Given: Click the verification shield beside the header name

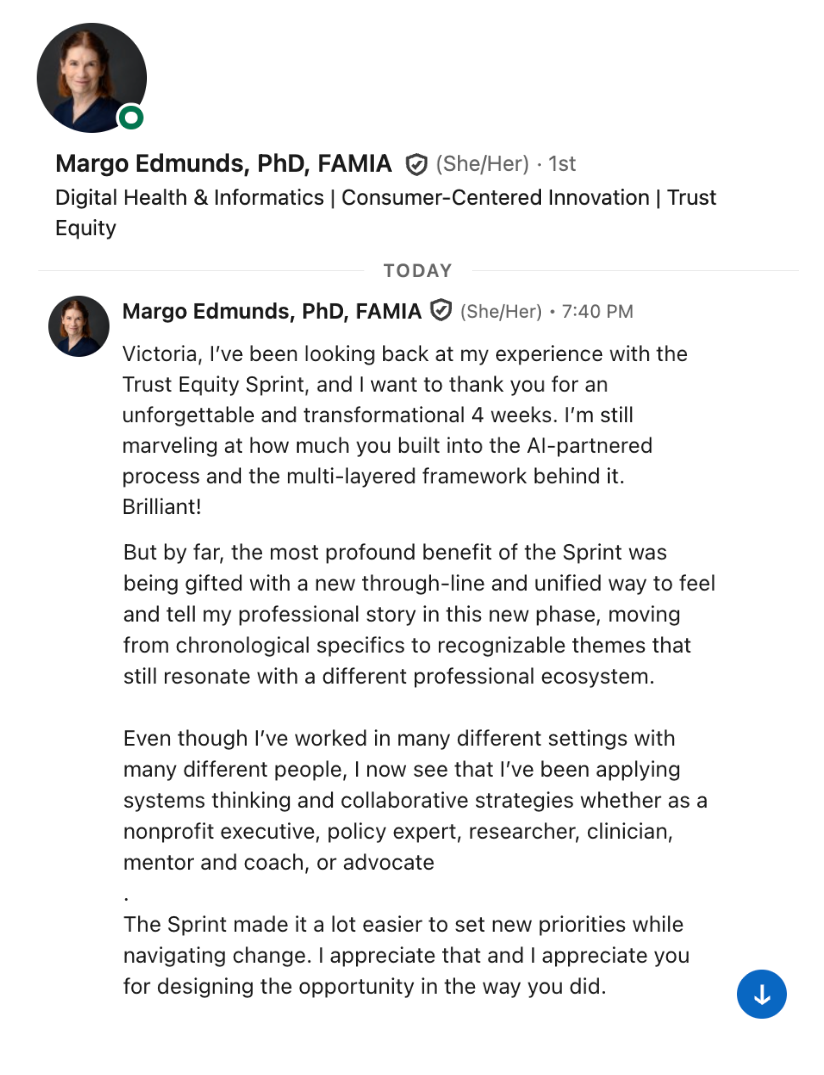Looking at the screenshot, I should [x=415, y=164].
